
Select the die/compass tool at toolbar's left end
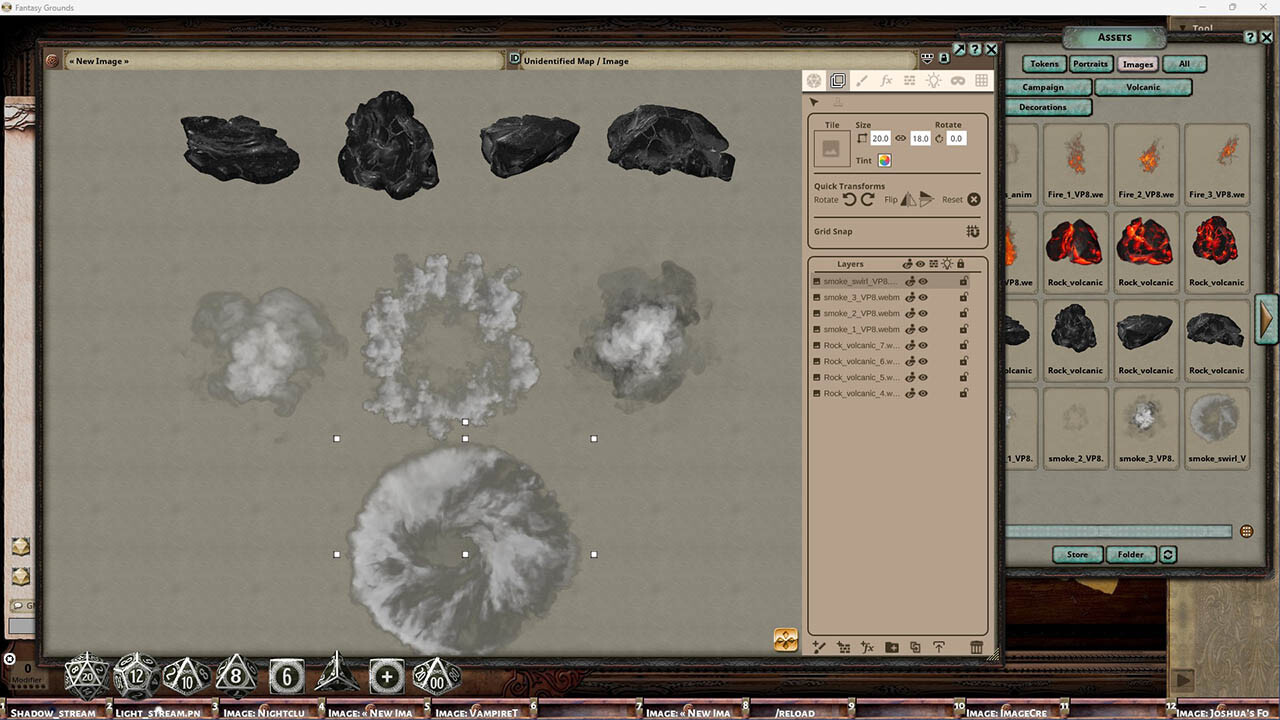click(x=813, y=80)
